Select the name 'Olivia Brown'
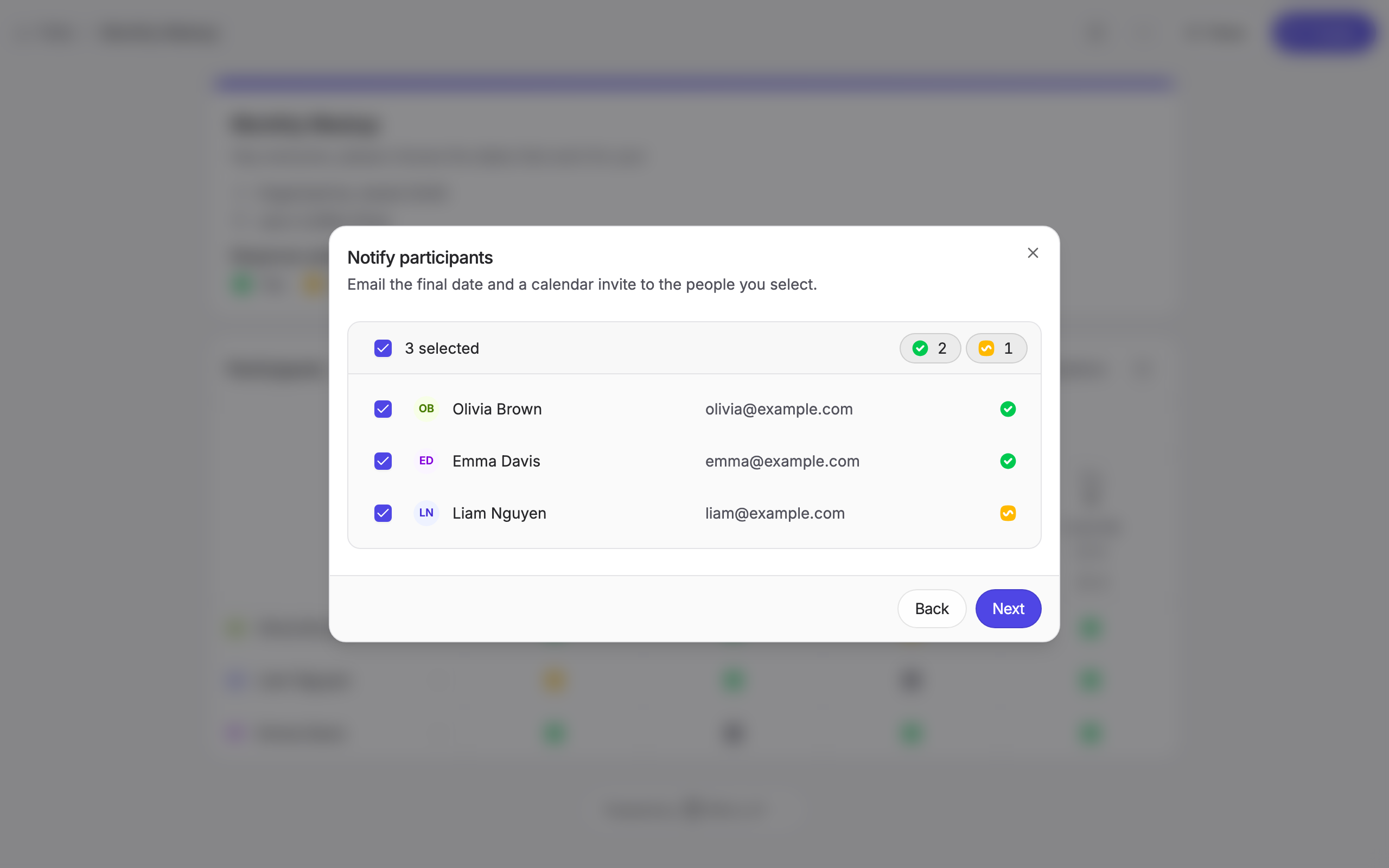The width and height of the screenshot is (1389, 868). click(x=497, y=409)
